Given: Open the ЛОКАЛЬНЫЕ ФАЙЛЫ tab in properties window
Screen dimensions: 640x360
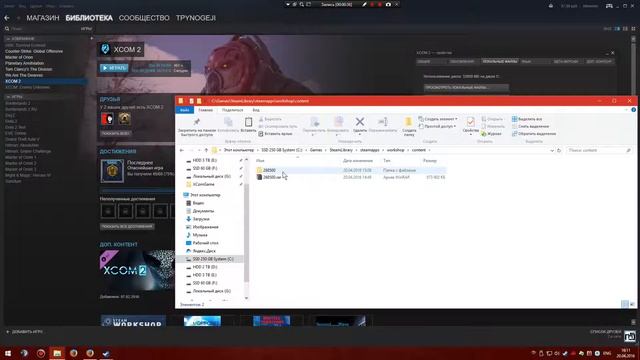Looking at the screenshot, I should point(500,62).
